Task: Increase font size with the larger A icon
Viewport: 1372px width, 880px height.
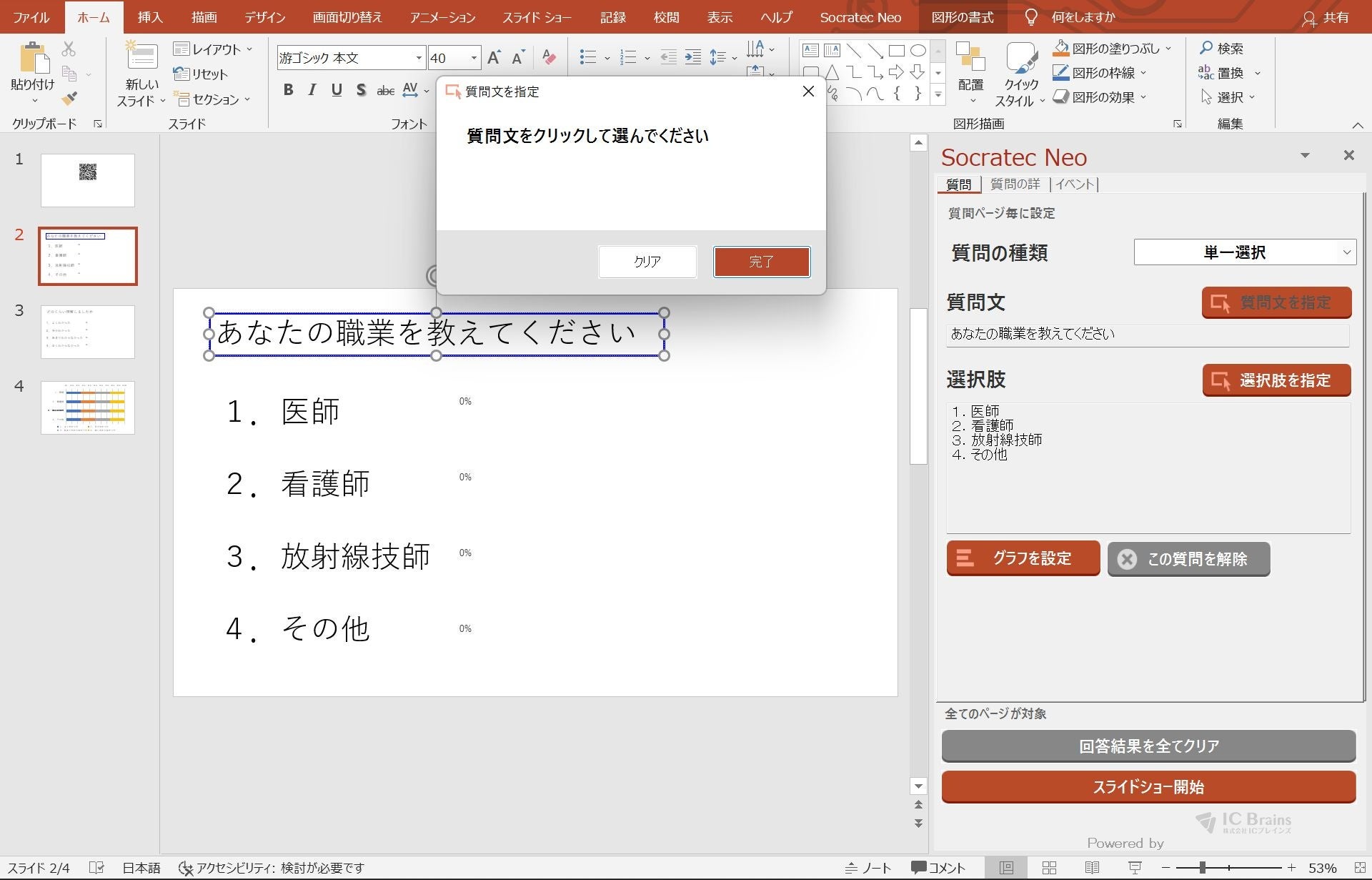Action: tap(494, 58)
